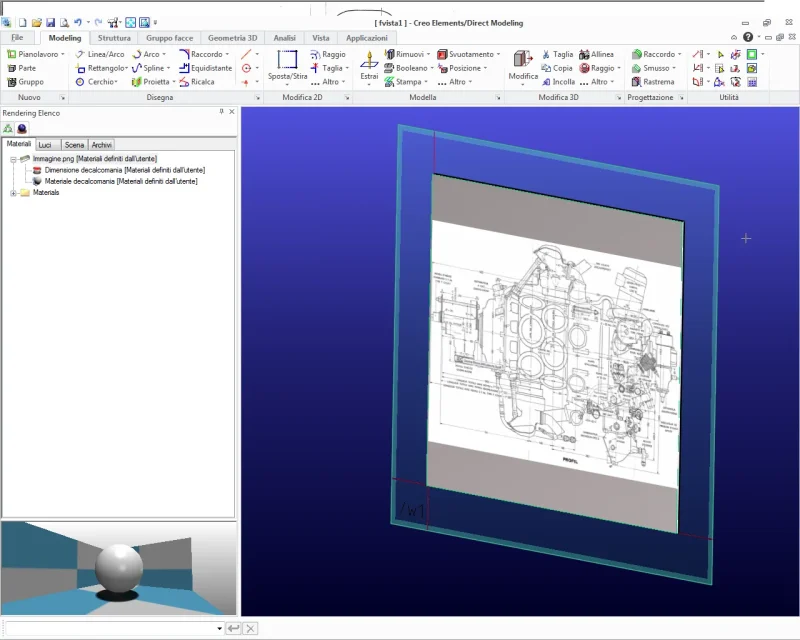Open a file with the folder icon
Viewport: 800px width, 640px height.
36,22
